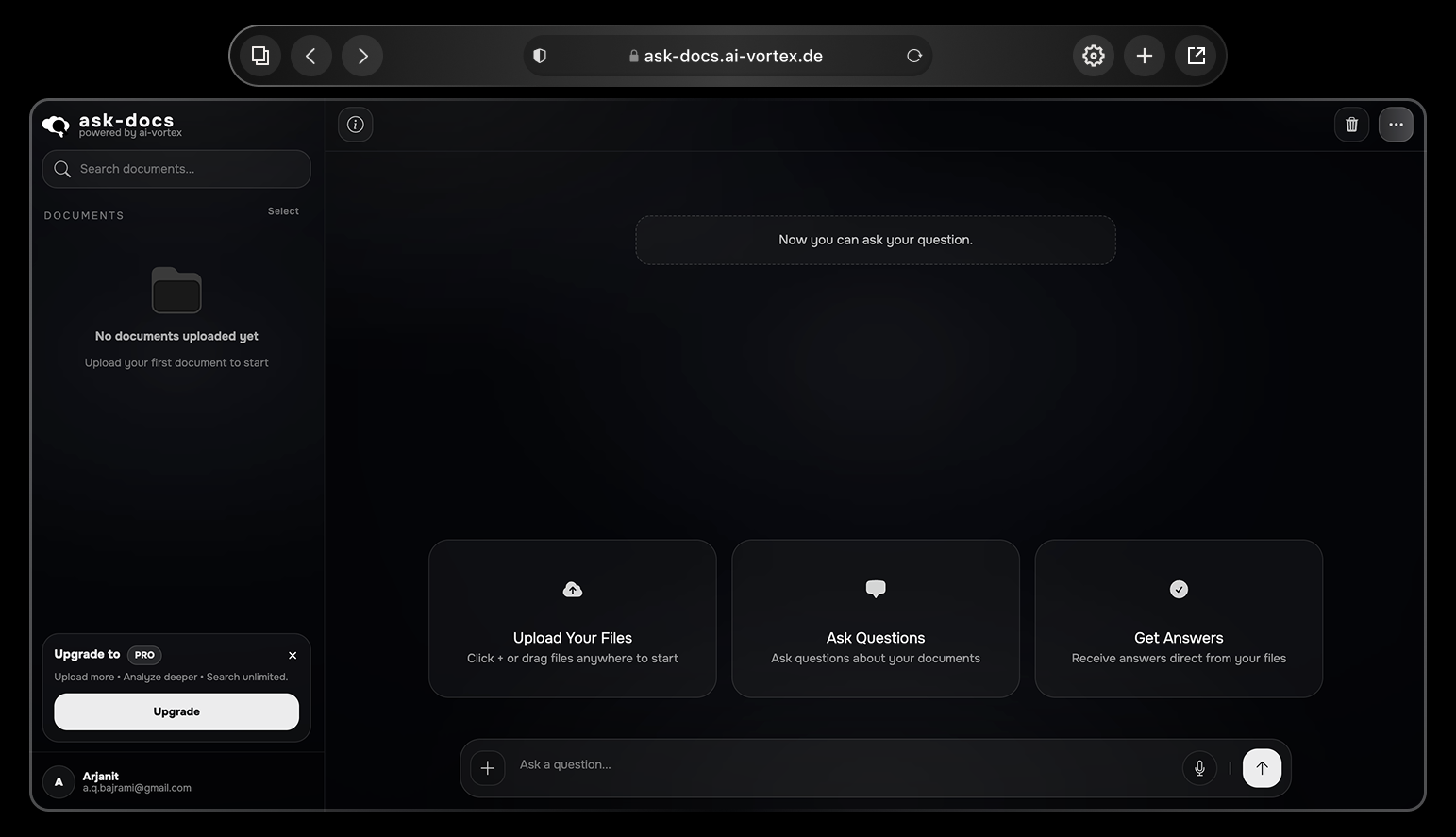
Task: Click the send arrow to submit question
Action: (1261, 767)
